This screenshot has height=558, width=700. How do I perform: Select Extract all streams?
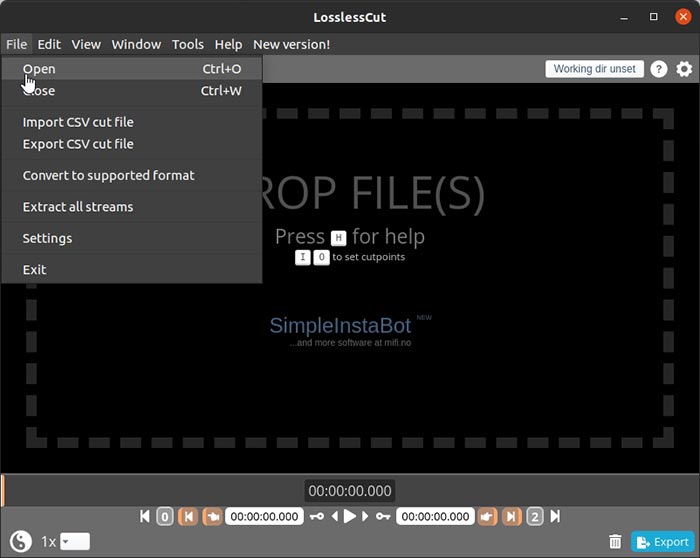coord(132,207)
